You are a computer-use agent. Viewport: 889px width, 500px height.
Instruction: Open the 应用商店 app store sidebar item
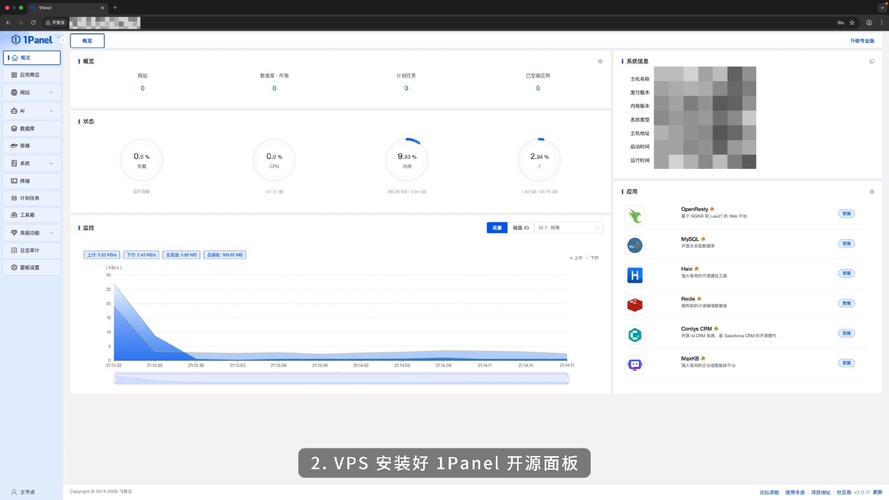click(32, 75)
